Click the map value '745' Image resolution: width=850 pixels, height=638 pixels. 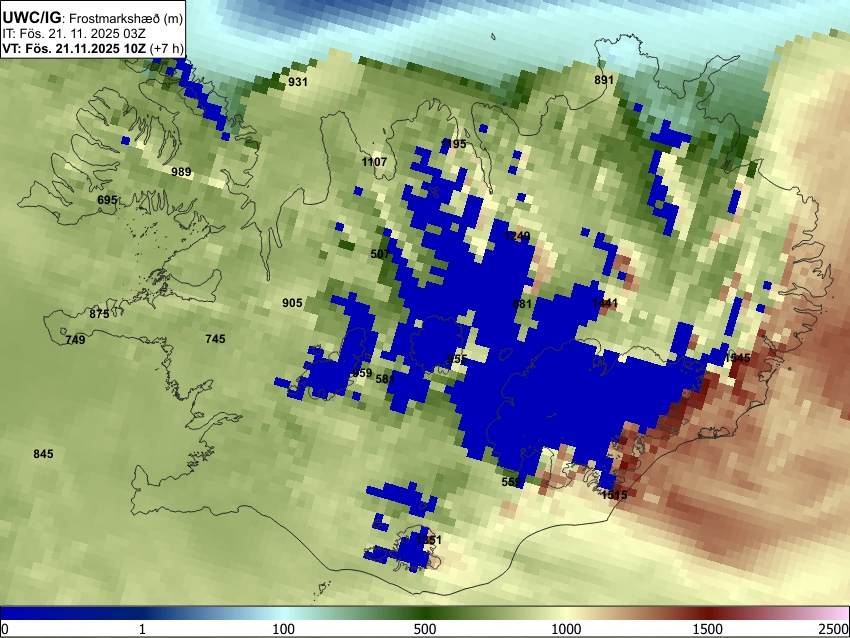coord(215,339)
